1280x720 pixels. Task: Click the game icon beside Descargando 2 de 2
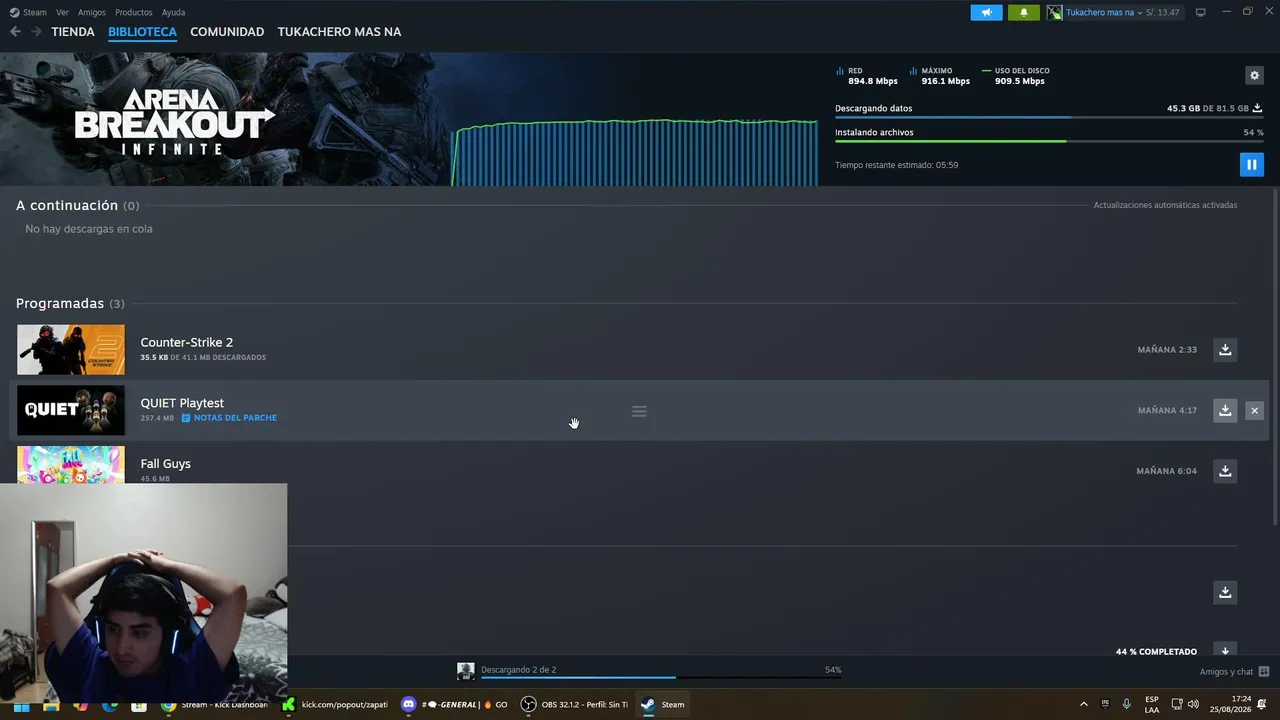(466, 671)
